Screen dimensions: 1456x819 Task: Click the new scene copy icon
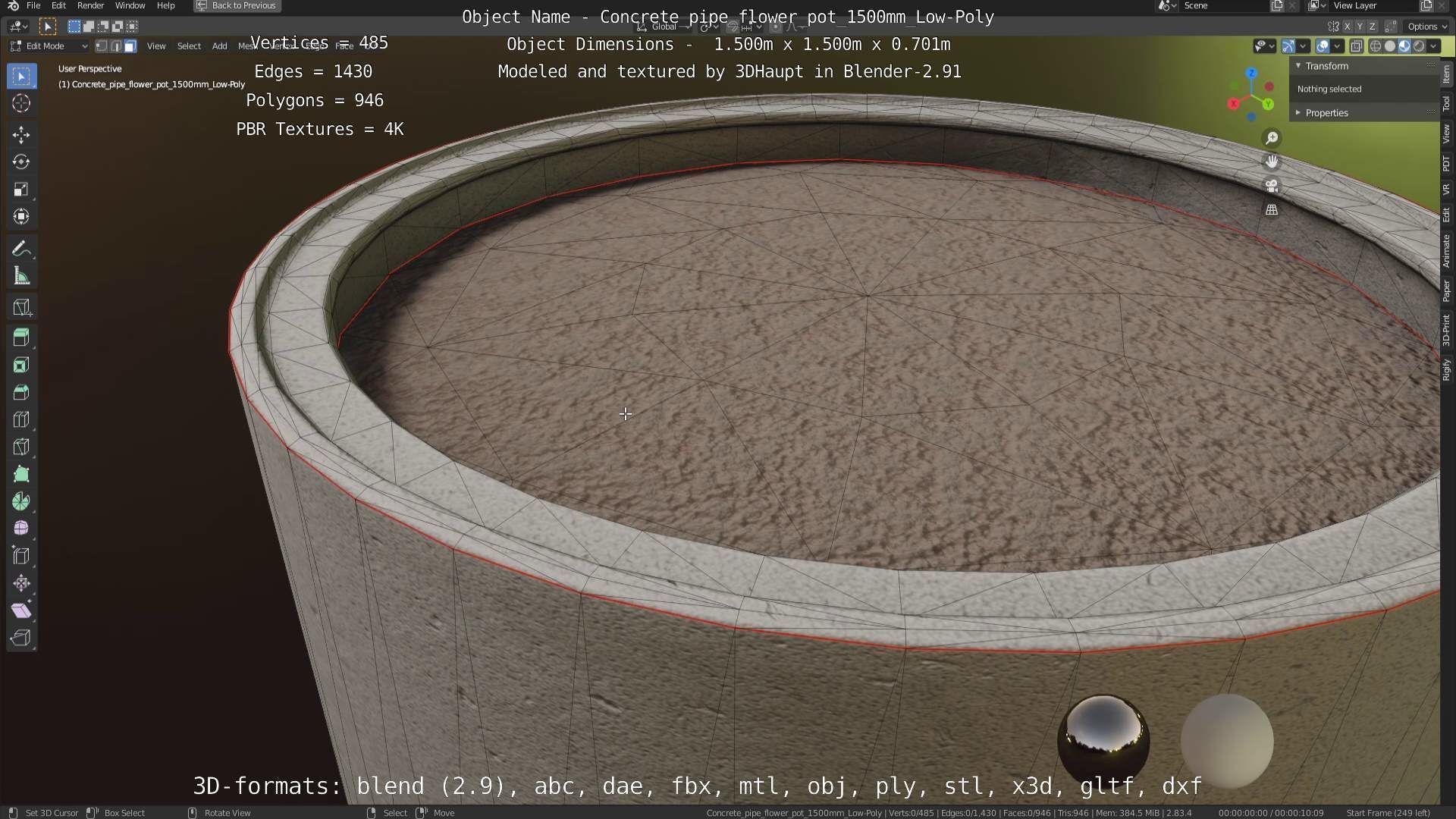(x=1277, y=5)
